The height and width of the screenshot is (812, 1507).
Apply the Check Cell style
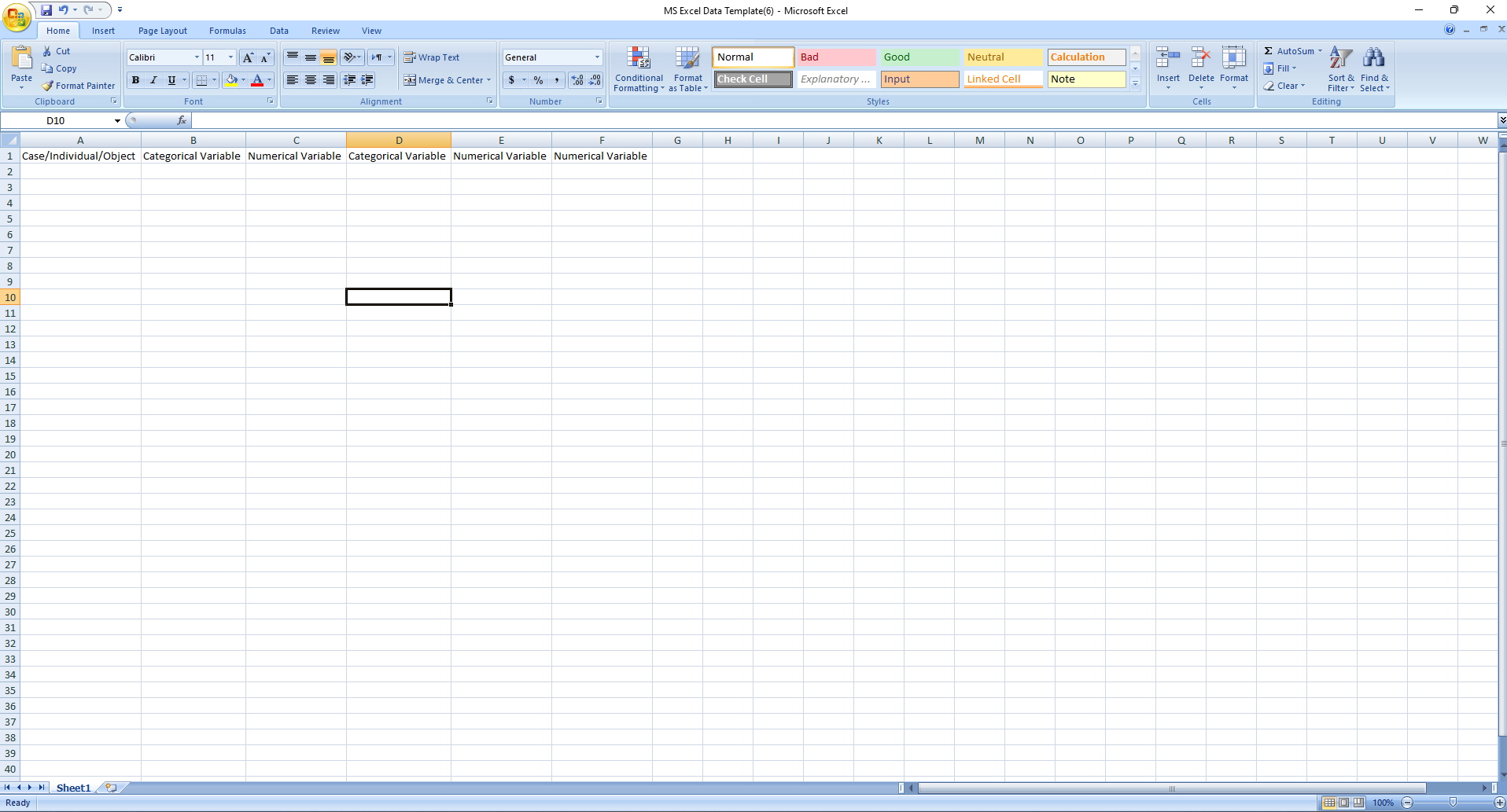point(753,79)
